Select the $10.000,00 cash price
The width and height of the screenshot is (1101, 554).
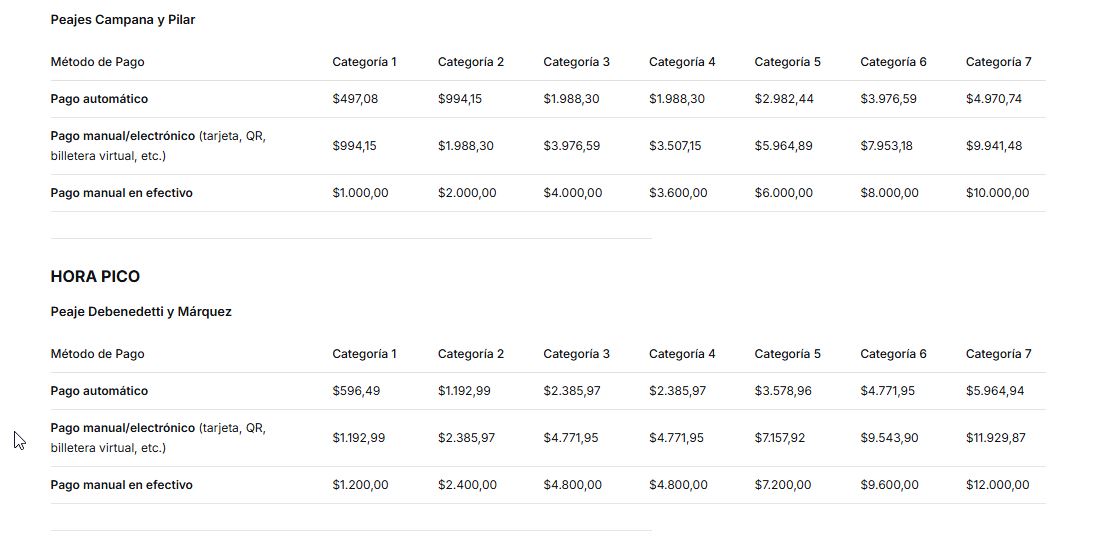997,193
